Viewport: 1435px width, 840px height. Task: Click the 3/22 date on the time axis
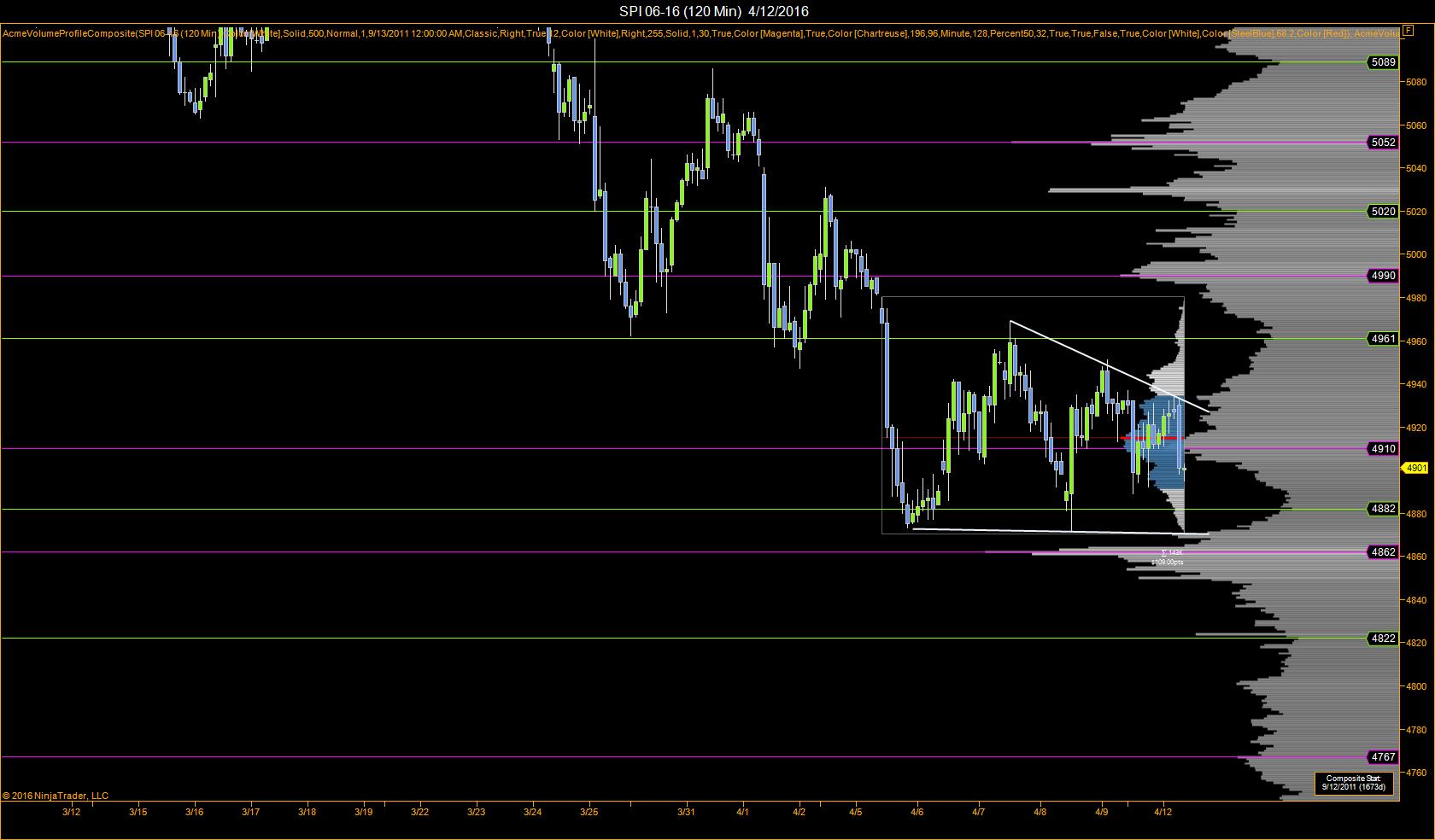tap(419, 812)
